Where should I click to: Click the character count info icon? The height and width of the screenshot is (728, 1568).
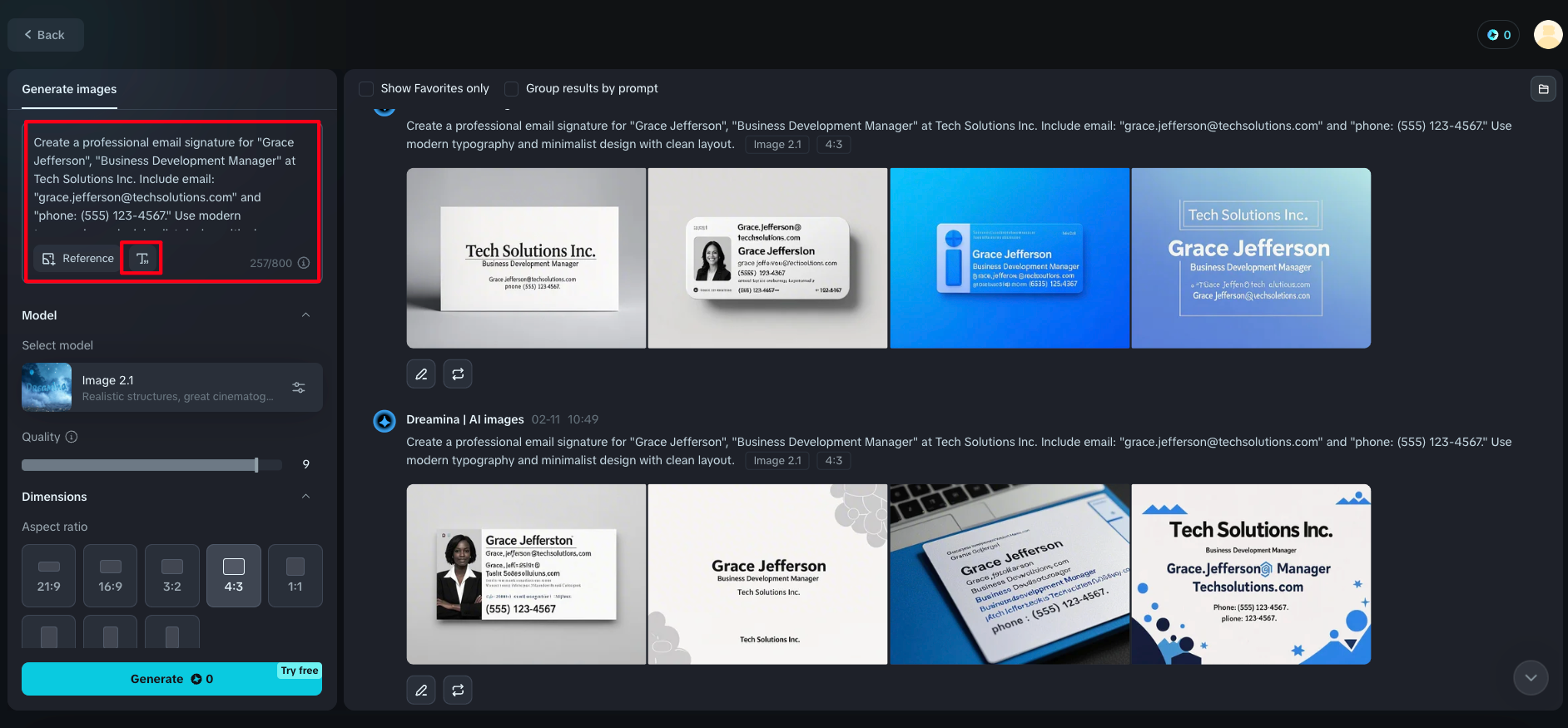(x=304, y=263)
